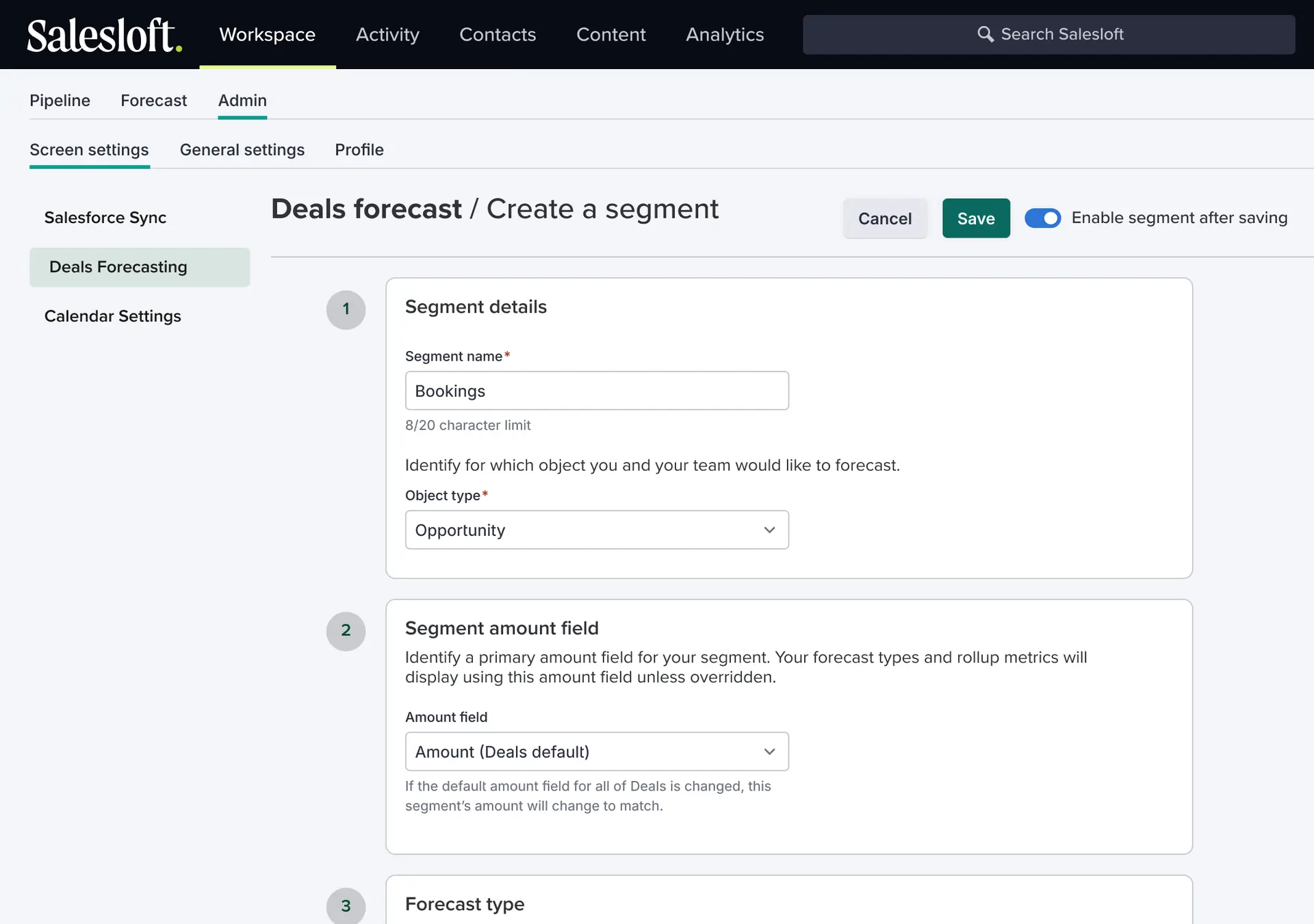Open the Contacts section
1314x924 pixels.
(498, 34)
